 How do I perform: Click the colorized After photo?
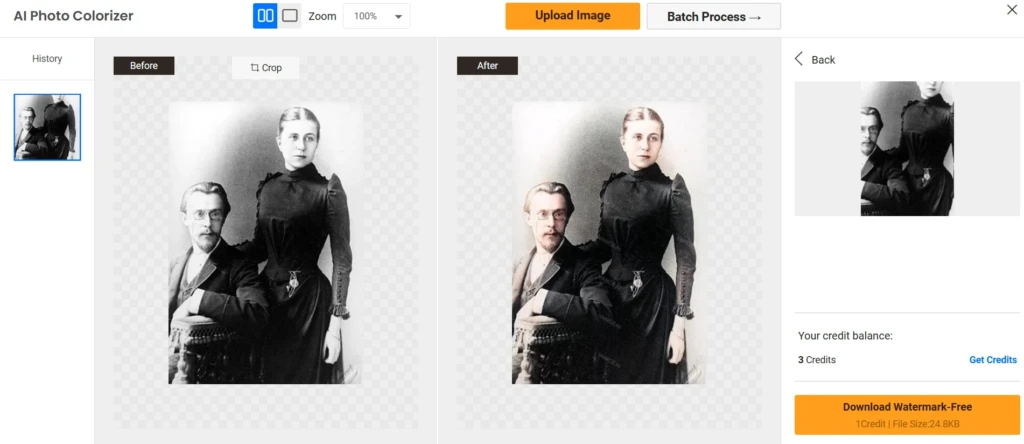click(x=609, y=243)
